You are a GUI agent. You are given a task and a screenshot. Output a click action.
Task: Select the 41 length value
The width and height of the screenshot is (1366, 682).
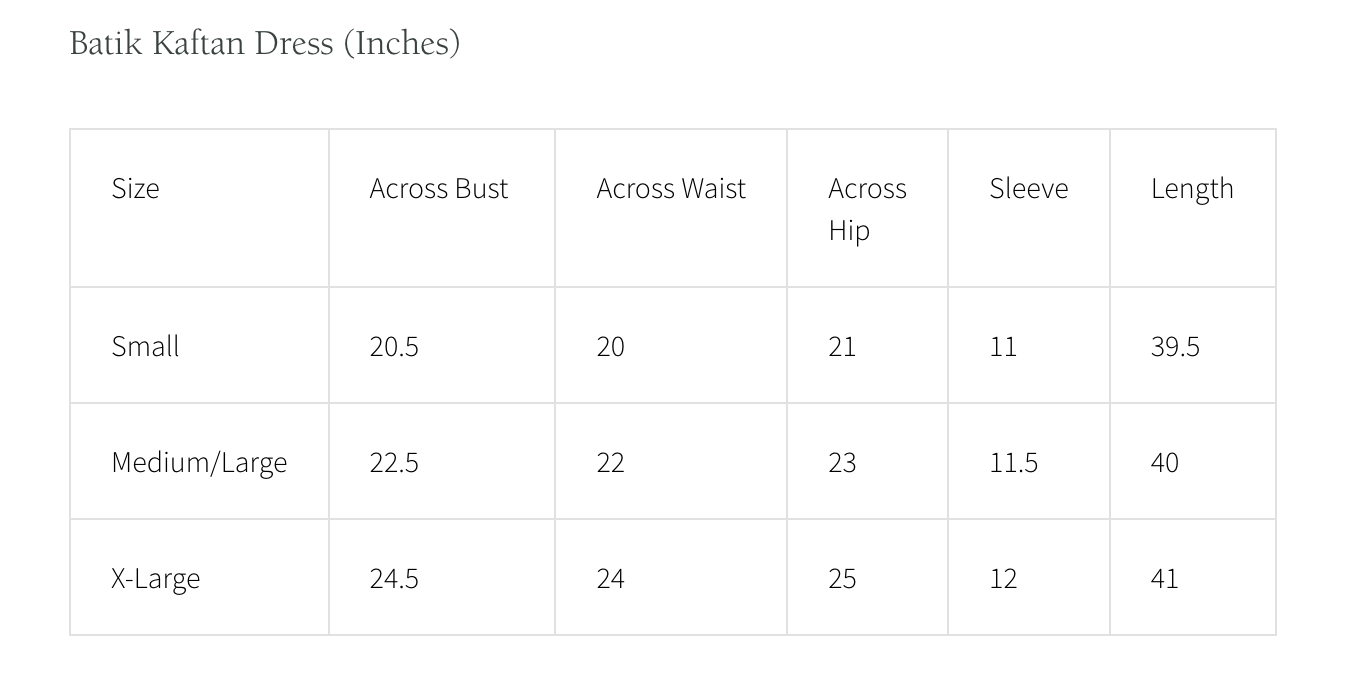pos(1165,578)
